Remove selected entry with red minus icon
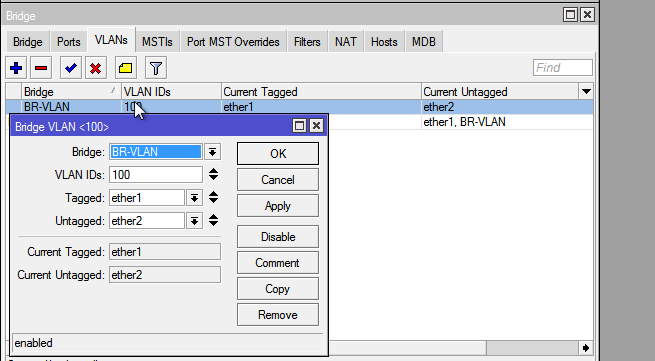This screenshot has height=361, width=655. pyautogui.click(x=41, y=68)
